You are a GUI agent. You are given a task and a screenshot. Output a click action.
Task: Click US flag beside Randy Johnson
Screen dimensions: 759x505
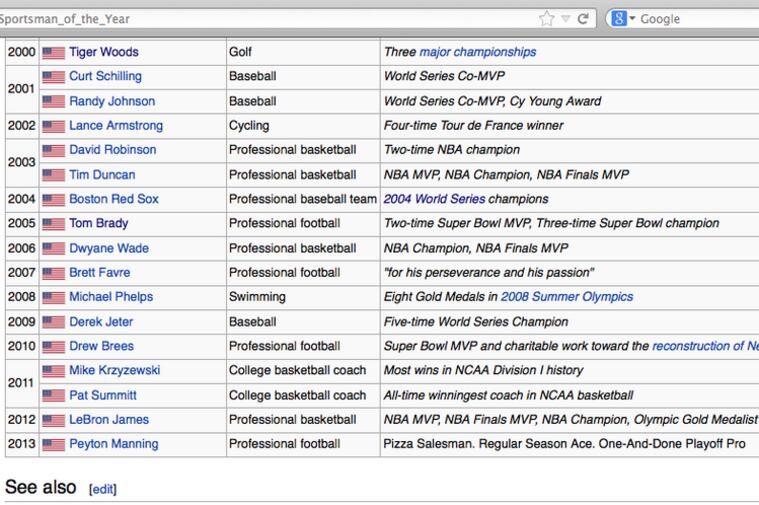[53, 102]
